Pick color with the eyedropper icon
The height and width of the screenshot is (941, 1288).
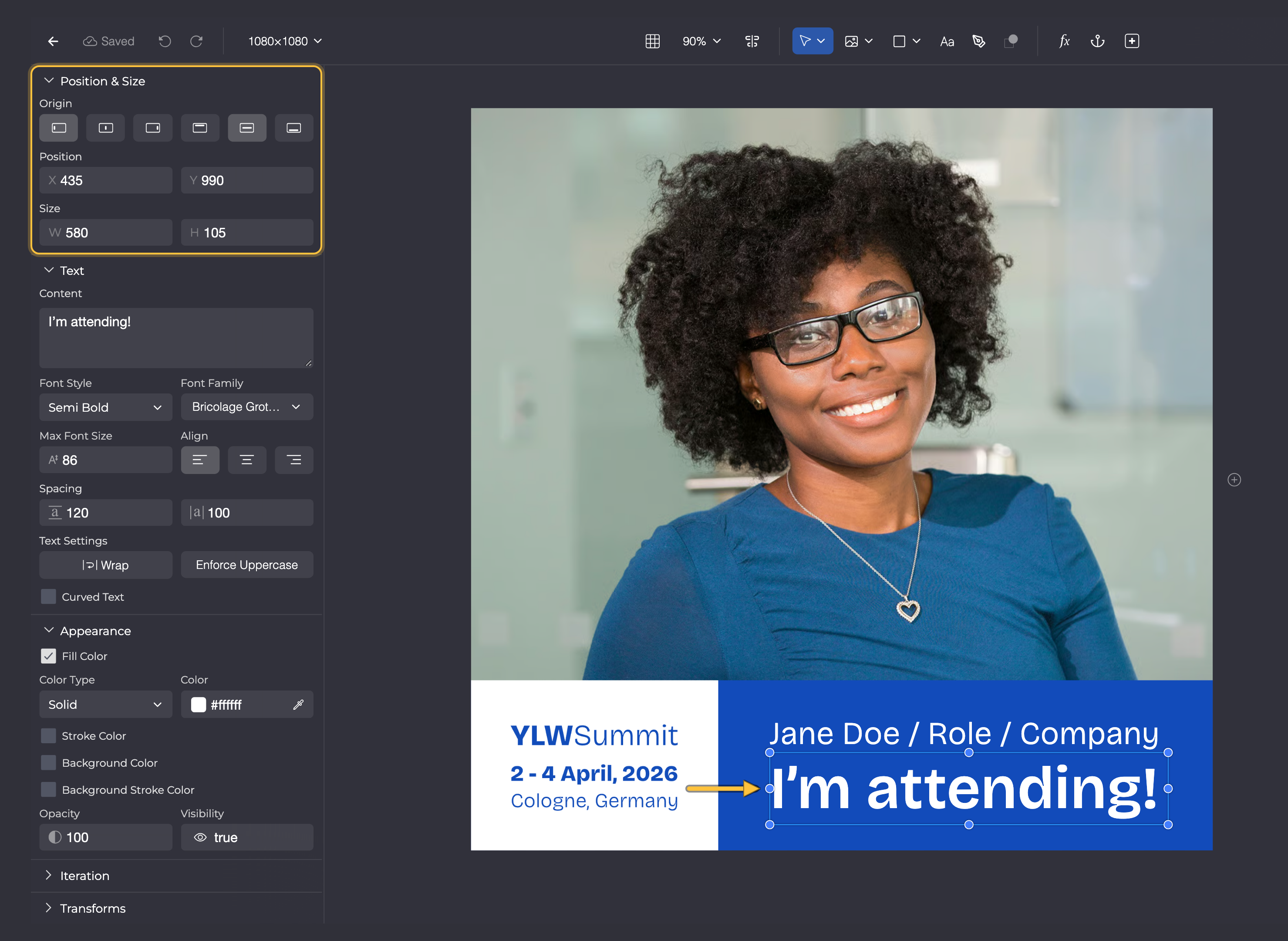pyautogui.click(x=298, y=704)
